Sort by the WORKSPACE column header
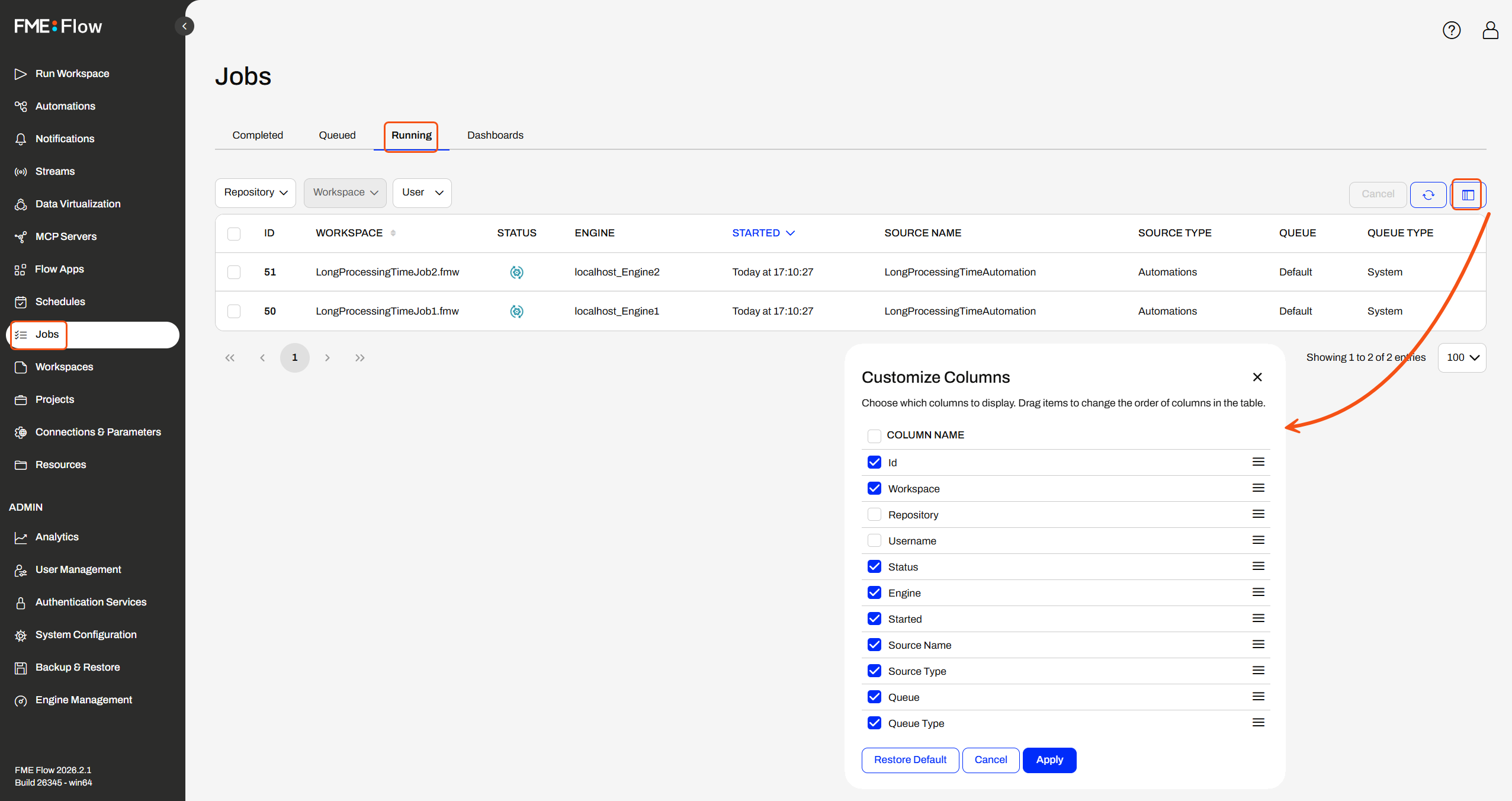 click(355, 233)
